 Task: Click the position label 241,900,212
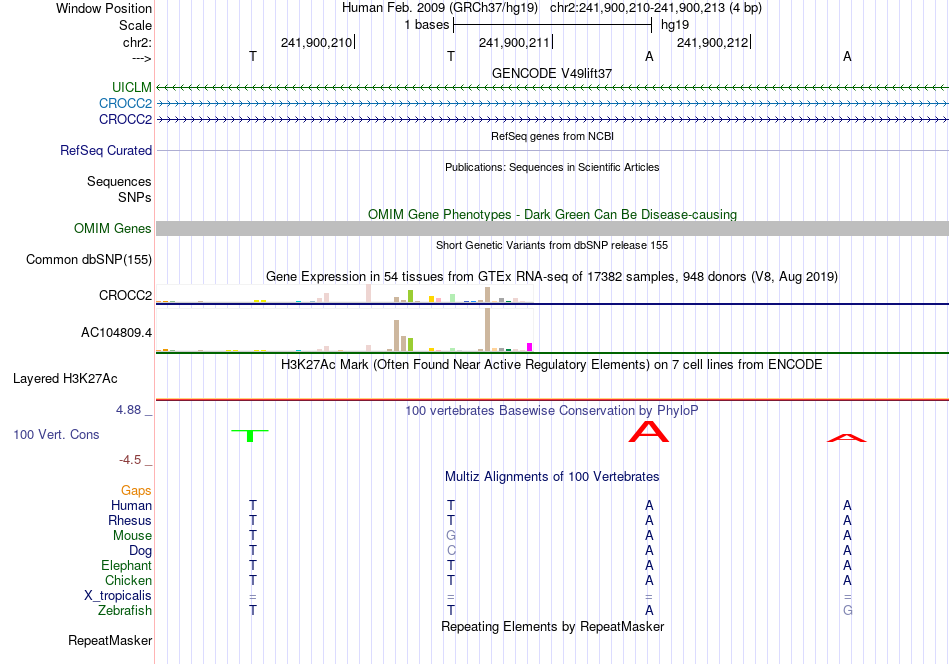[712, 42]
